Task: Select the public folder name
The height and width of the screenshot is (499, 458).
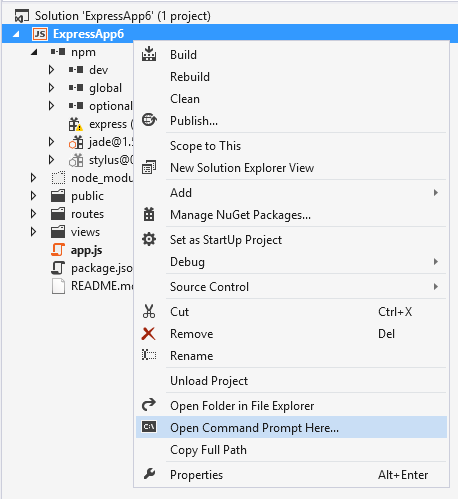Action: click(x=87, y=196)
